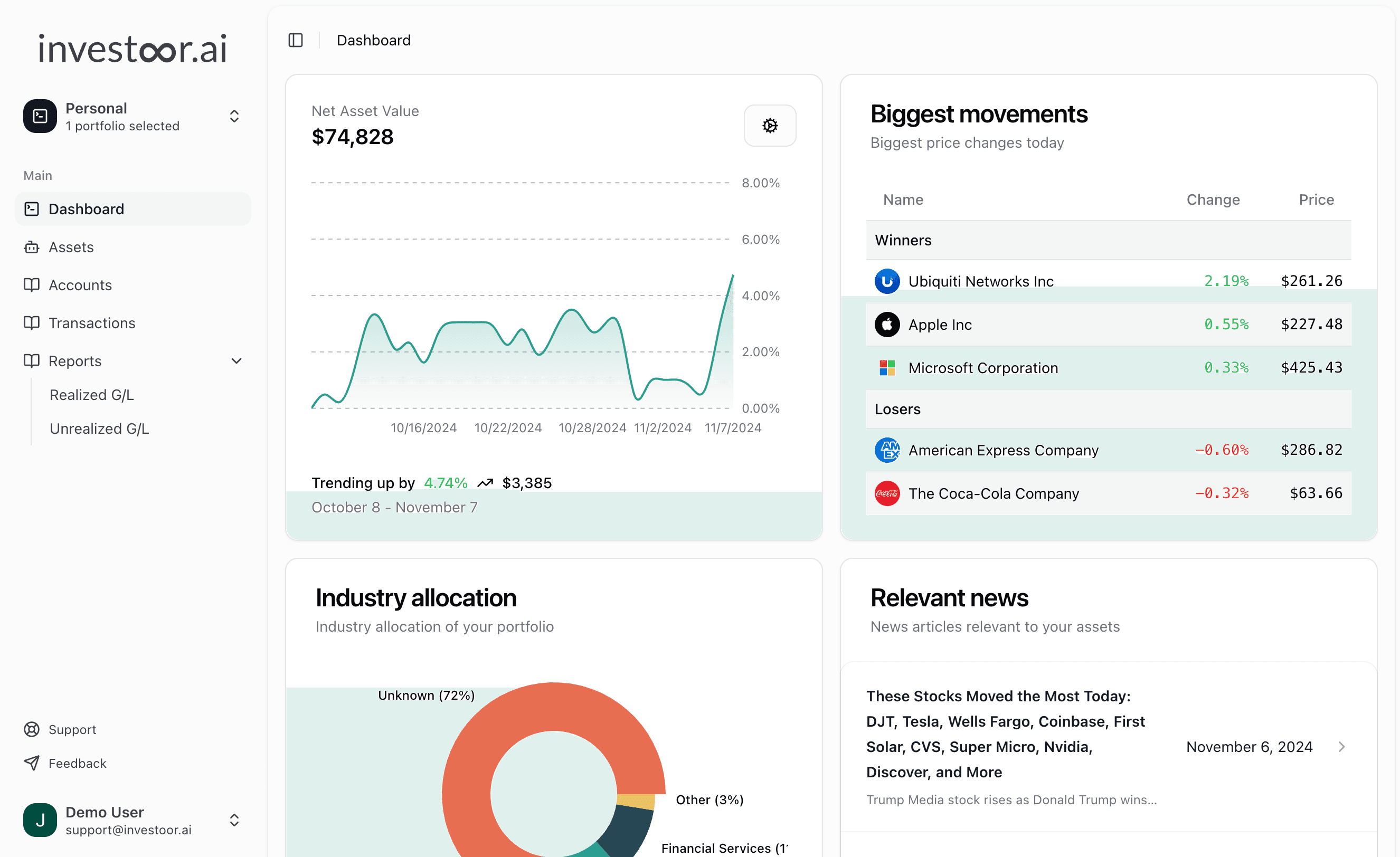Click Microsoft's 0.33% change

1226,368
